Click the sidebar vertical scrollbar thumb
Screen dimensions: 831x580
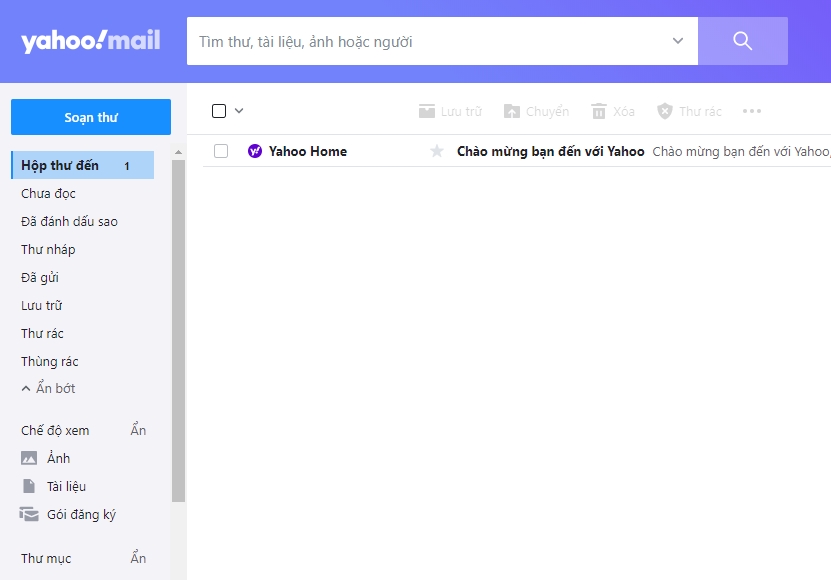(179, 330)
